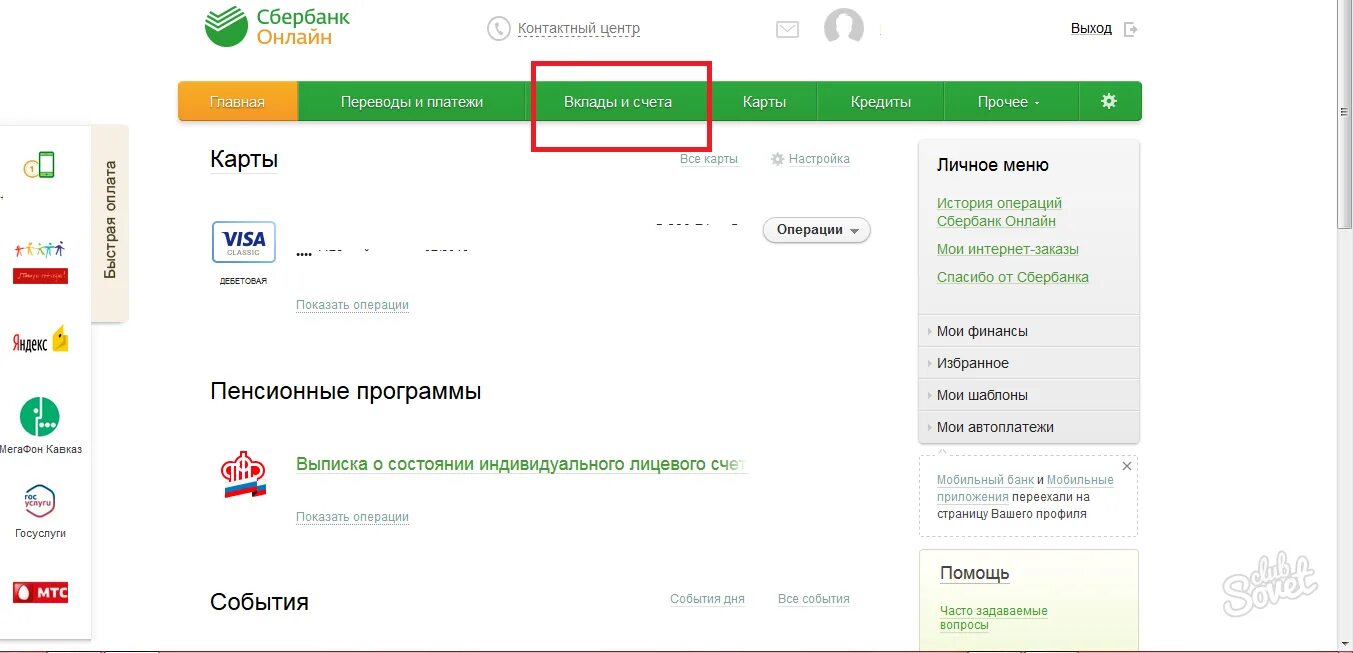1353x653 pixels.
Task: Click the Все события link
Action: [814, 599]
